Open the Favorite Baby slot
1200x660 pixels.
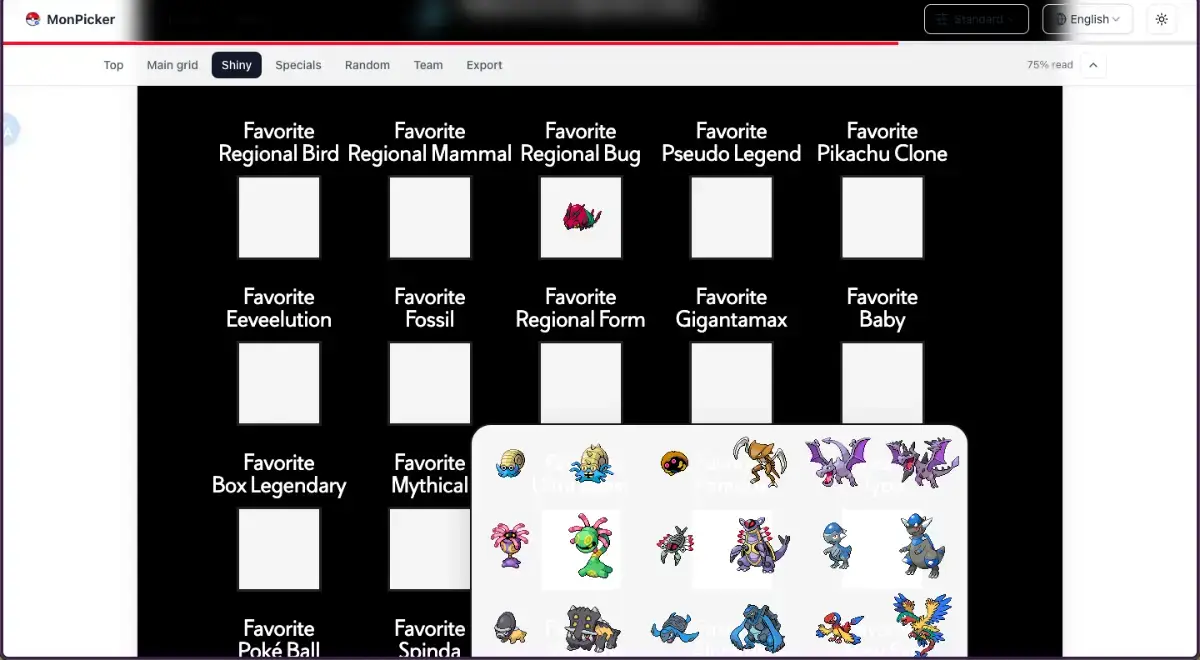tap(883, 384)
